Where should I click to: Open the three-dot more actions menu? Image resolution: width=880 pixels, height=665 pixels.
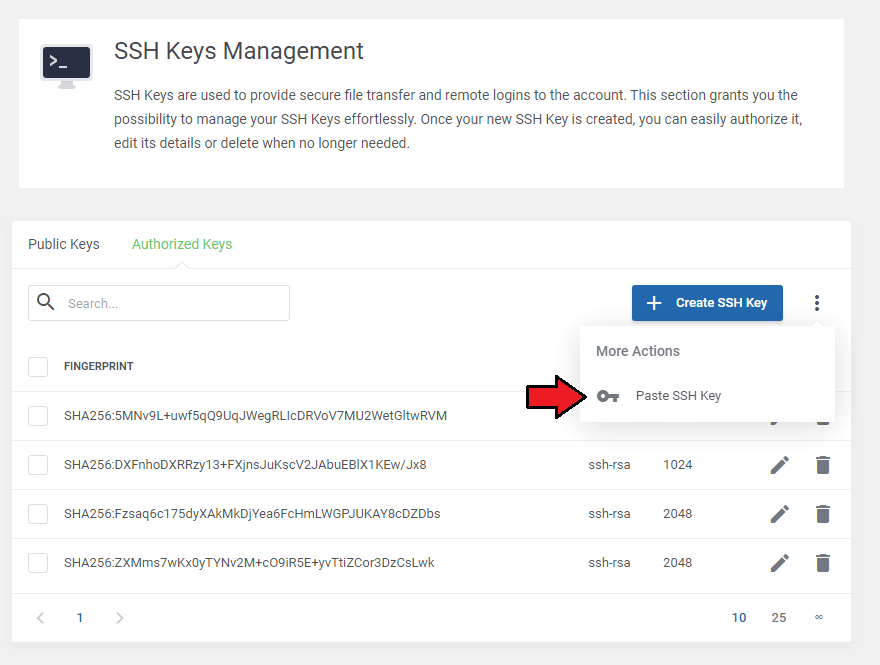[x=817, y=303]
